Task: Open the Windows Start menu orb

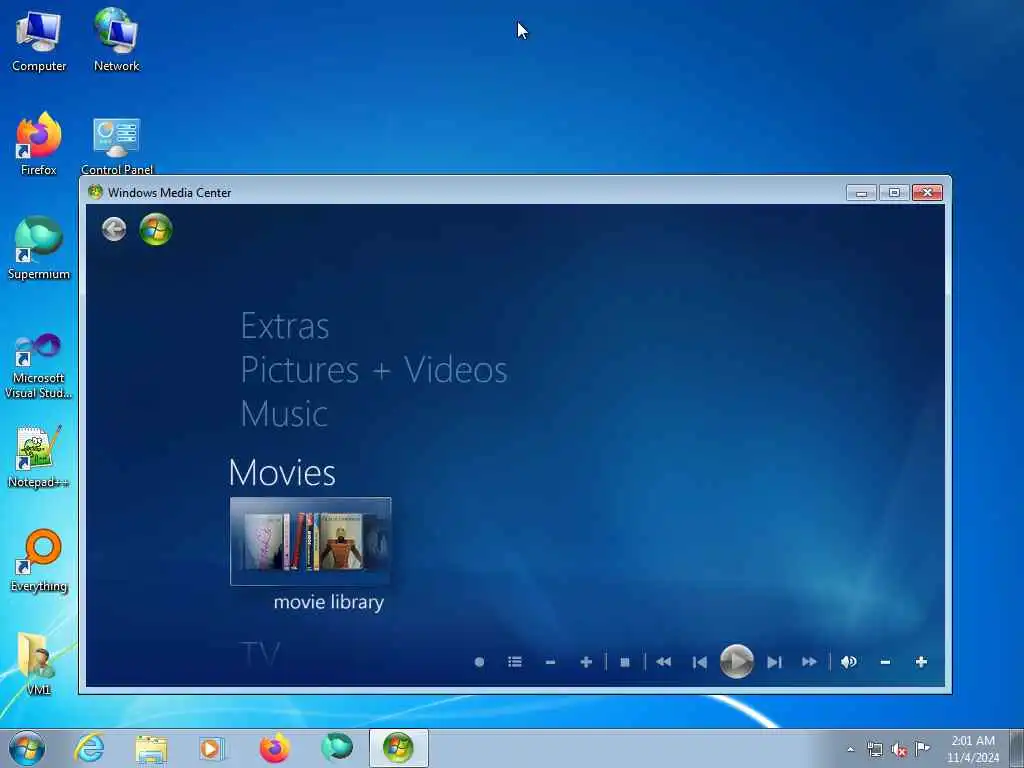Action: [x=27, y=748]
